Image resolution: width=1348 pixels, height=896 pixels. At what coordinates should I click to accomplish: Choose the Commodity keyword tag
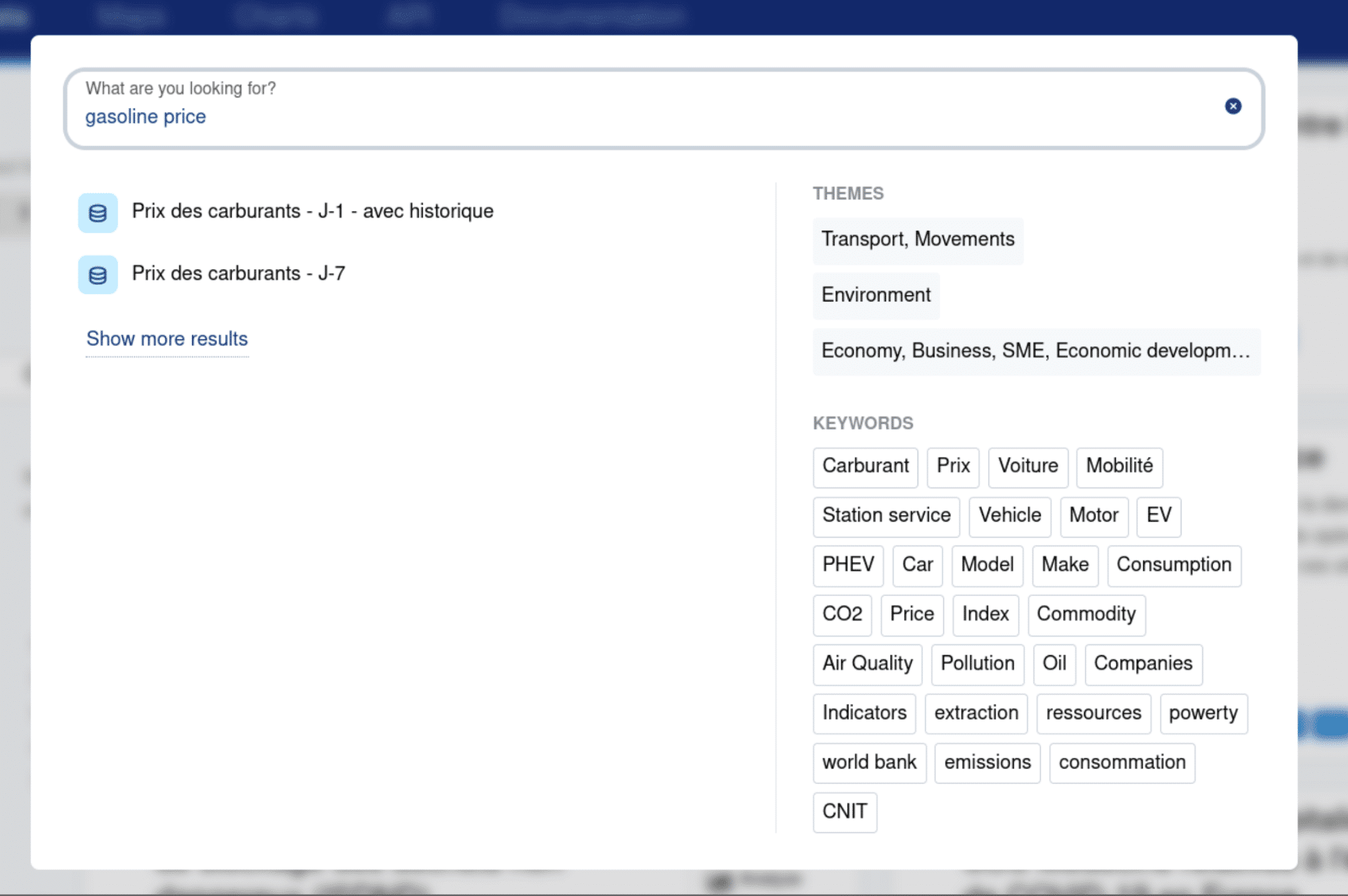[x=1086, y=614]
